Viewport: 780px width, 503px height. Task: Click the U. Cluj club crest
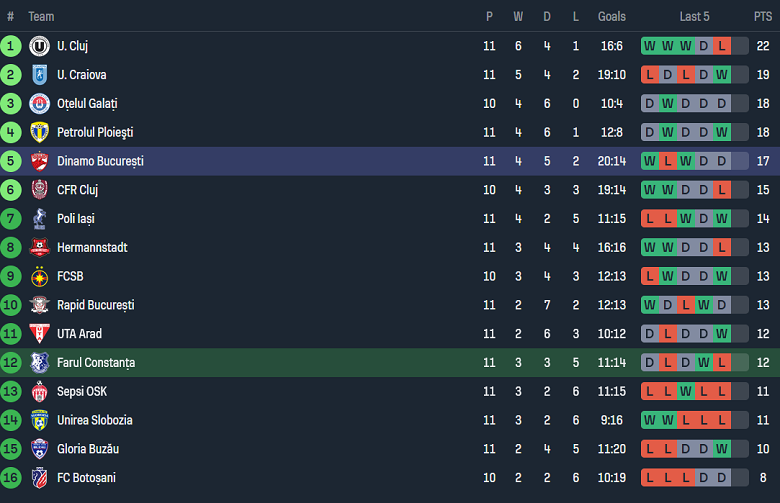pyautogui.click(x=40, y=46)
